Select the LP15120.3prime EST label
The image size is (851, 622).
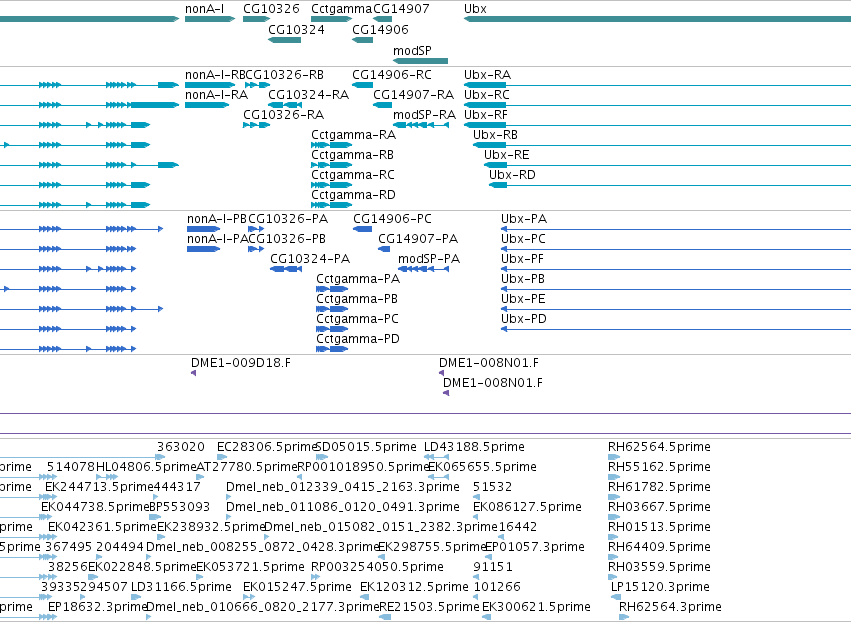(x=661, y=587)
